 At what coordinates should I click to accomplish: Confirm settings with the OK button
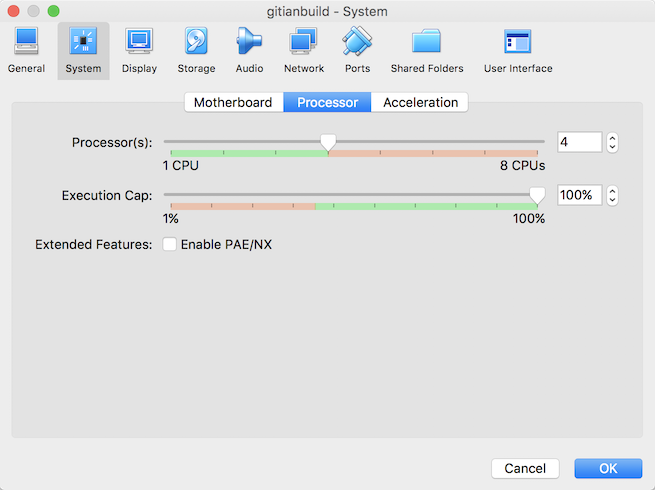pos(608,468)
